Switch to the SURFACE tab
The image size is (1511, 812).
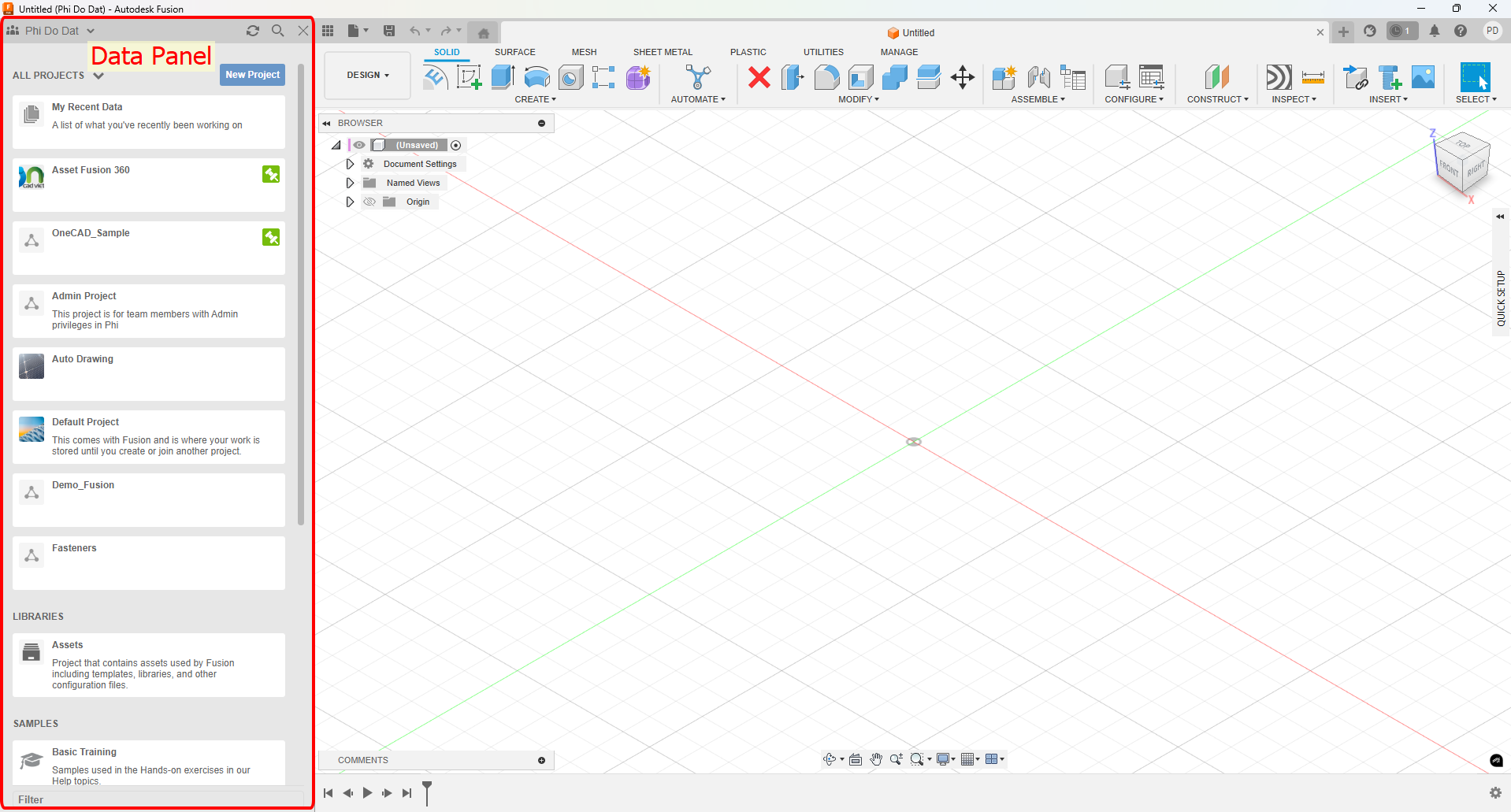tap(515, 52)
